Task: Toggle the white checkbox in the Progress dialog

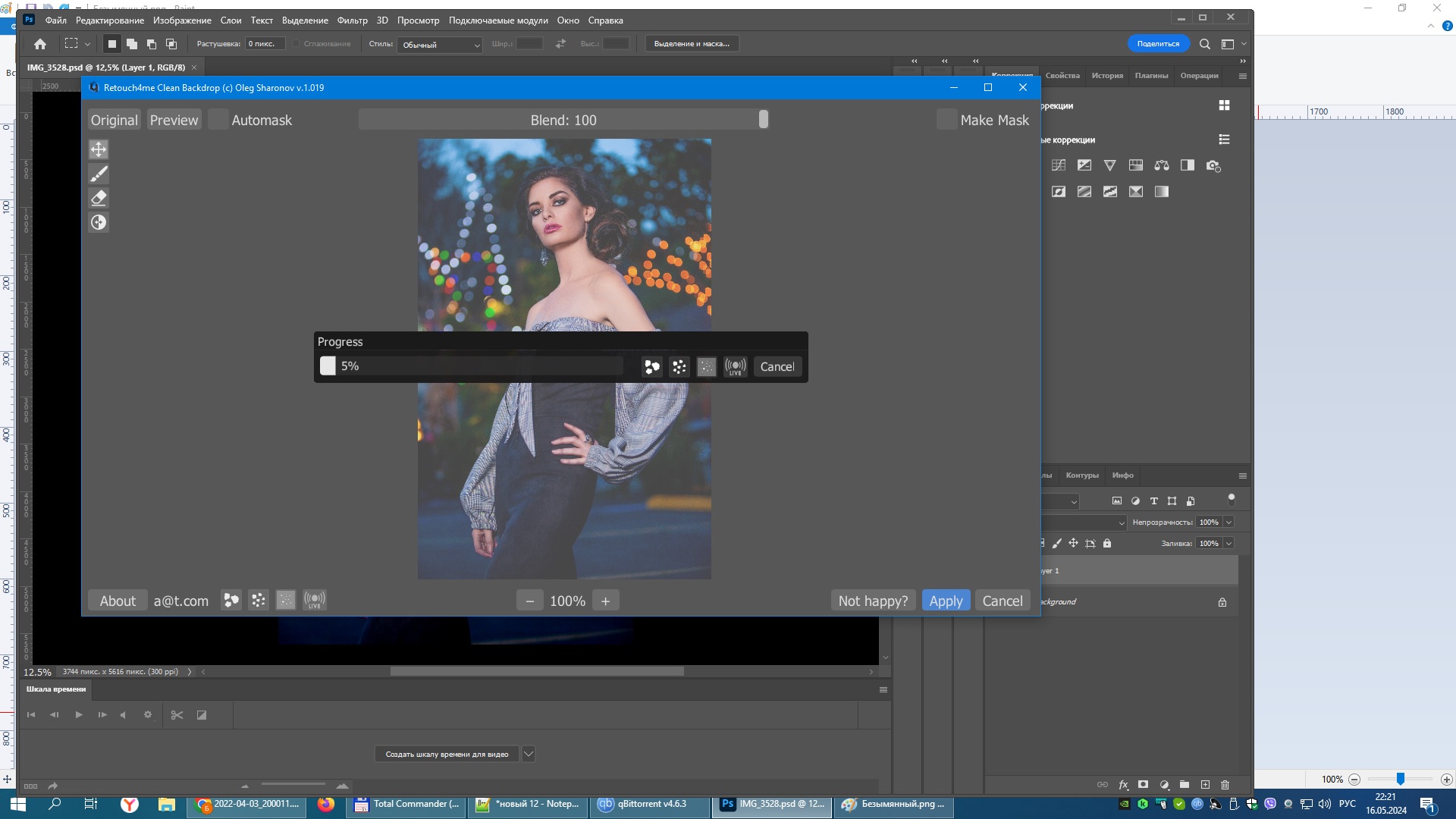Action: (x=328, y=366)
